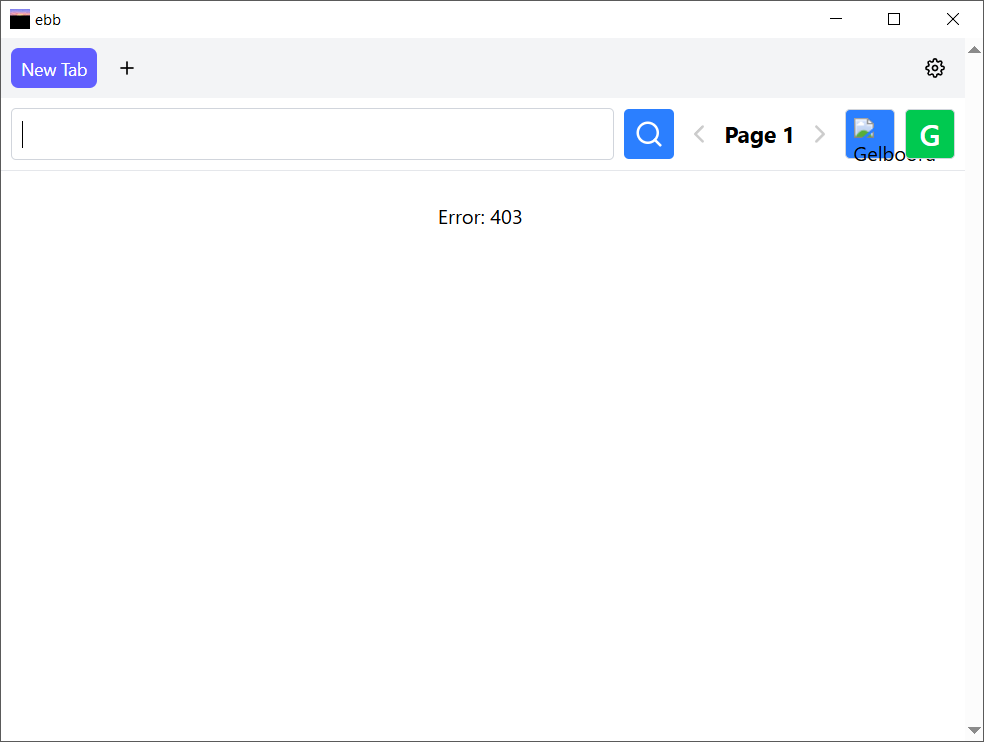Focus the search text input field
Viewport: 984px width, 742px height.
312,134
